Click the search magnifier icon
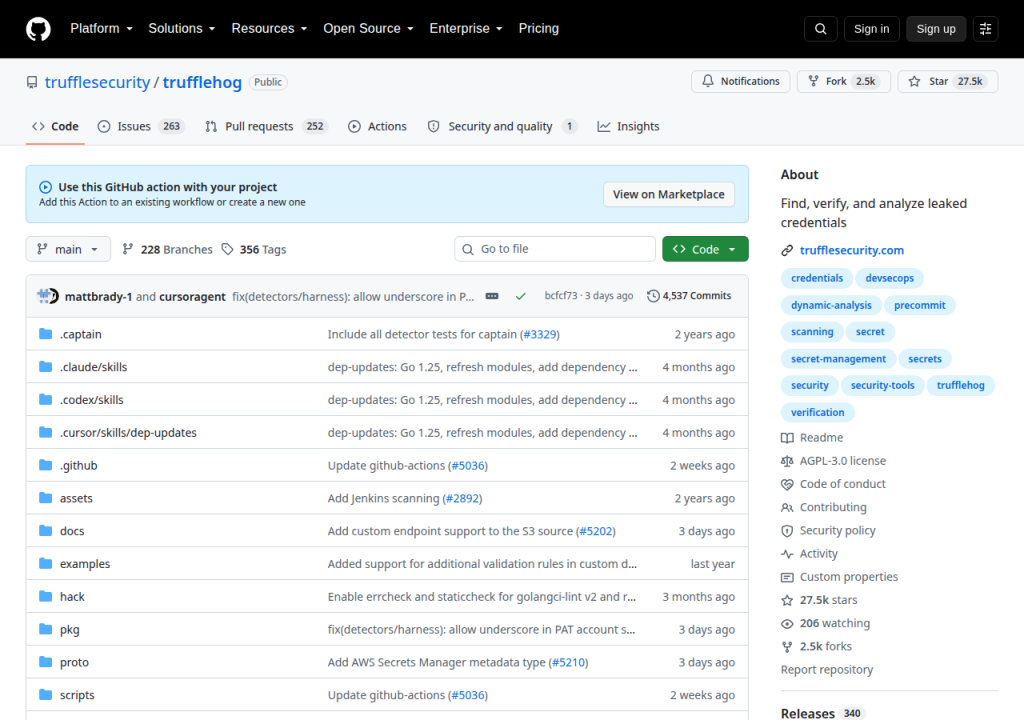This screenshot has width=1024, height=720. coord(820,29)
